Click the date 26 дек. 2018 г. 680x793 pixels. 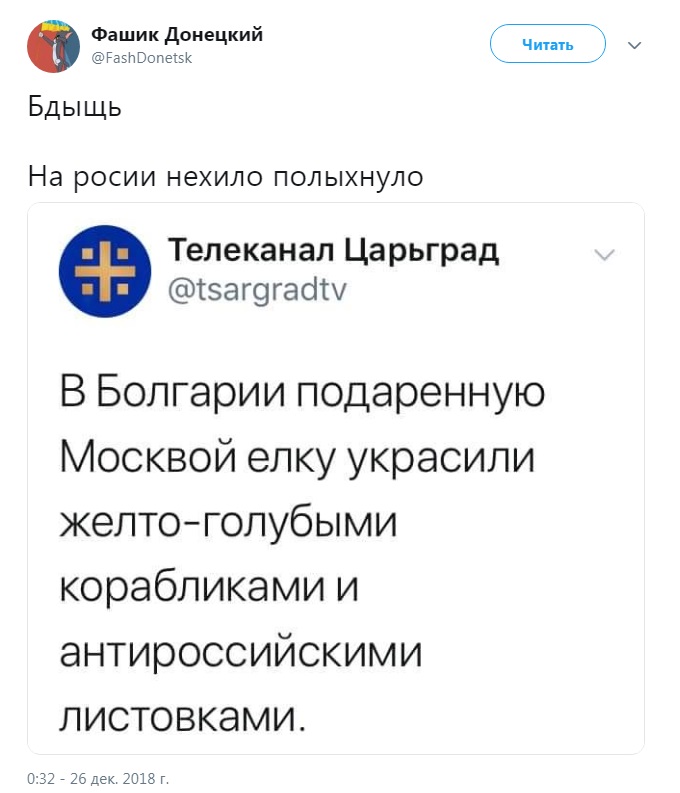[121, 777]
